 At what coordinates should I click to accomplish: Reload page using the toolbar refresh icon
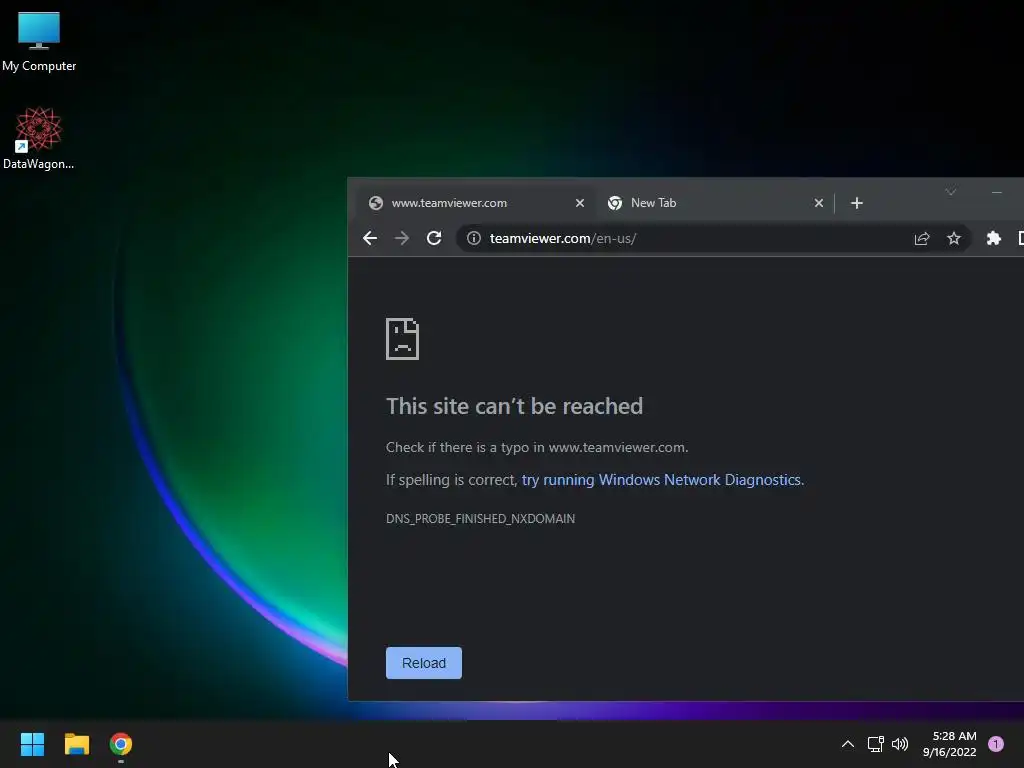click(x=434, y=238)
